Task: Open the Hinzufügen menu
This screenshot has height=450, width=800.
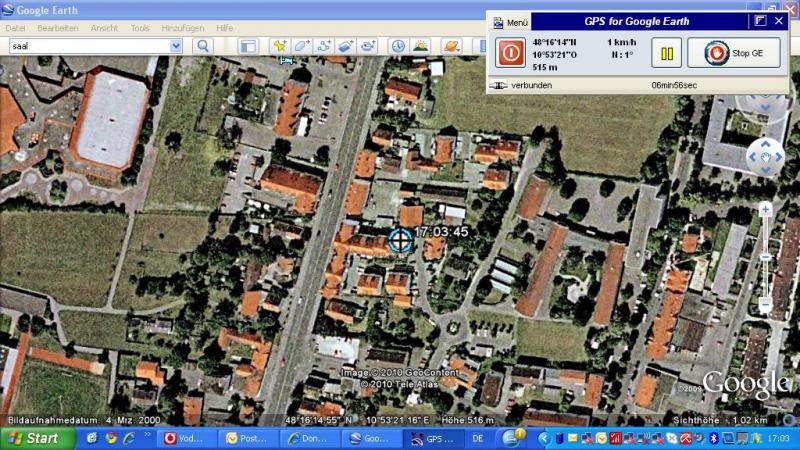Action: click(182, 28)
